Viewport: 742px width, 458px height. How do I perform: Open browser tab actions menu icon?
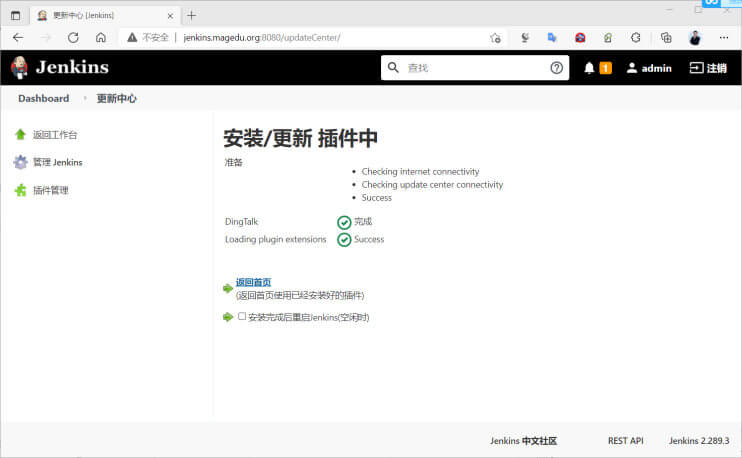[16, 16]
